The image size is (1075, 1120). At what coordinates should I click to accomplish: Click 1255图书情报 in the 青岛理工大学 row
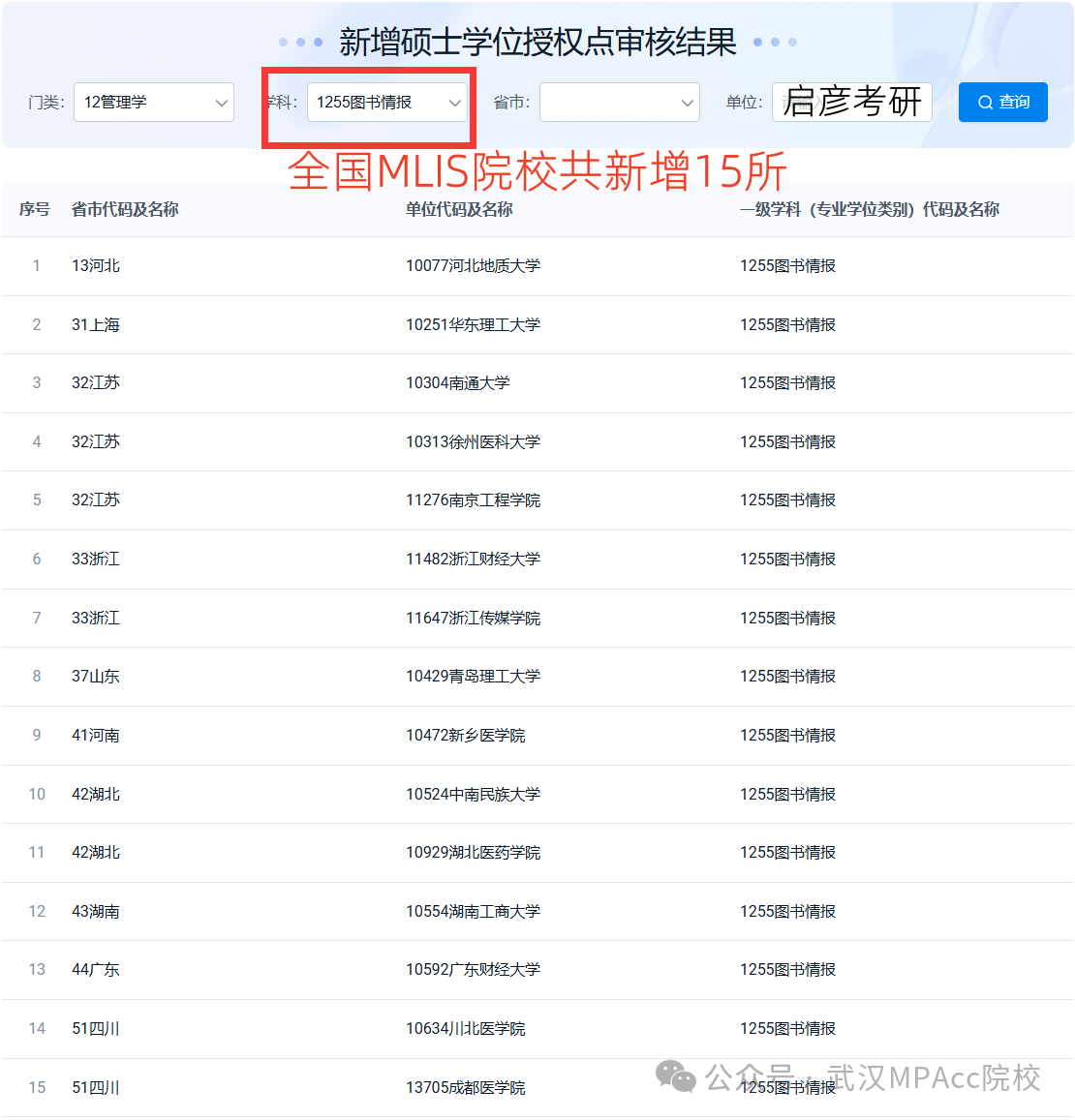tap(787, 676)
